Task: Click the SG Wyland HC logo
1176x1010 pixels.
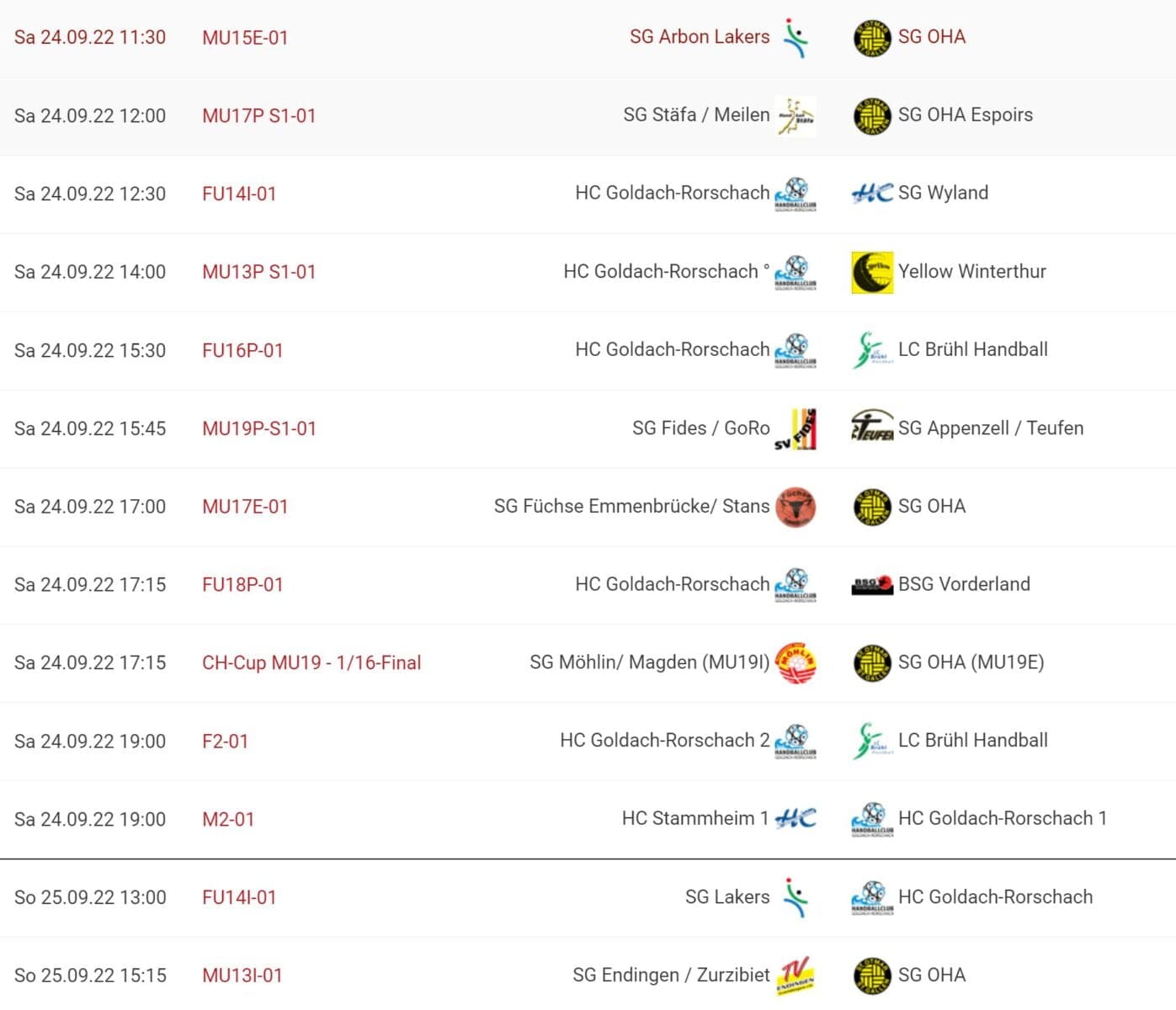Action: pos(872,194)
